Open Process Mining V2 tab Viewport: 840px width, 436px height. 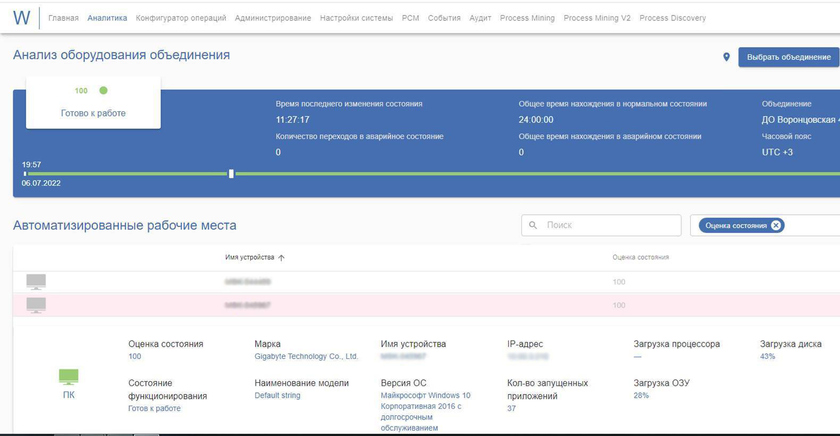click(597, 18)
